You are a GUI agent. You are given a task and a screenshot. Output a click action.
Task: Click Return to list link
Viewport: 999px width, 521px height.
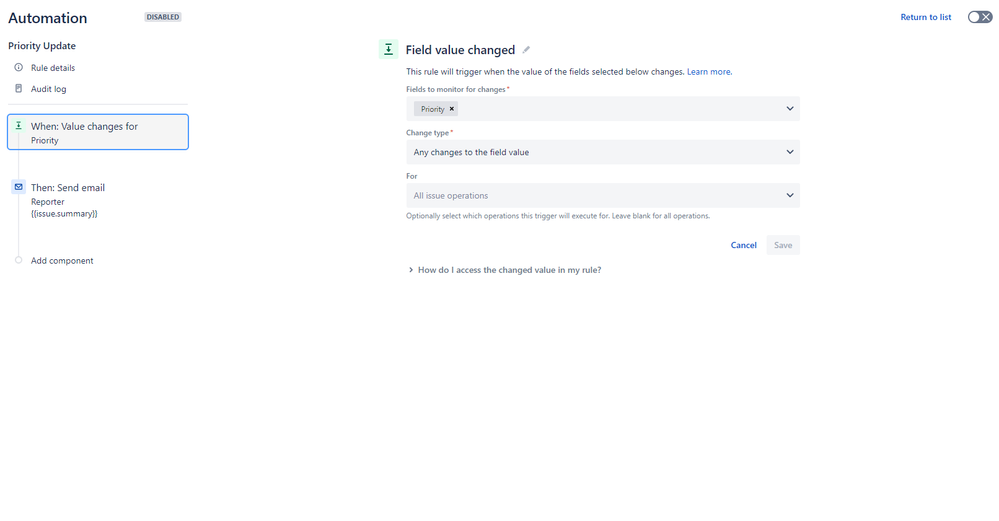coord(926,17)
